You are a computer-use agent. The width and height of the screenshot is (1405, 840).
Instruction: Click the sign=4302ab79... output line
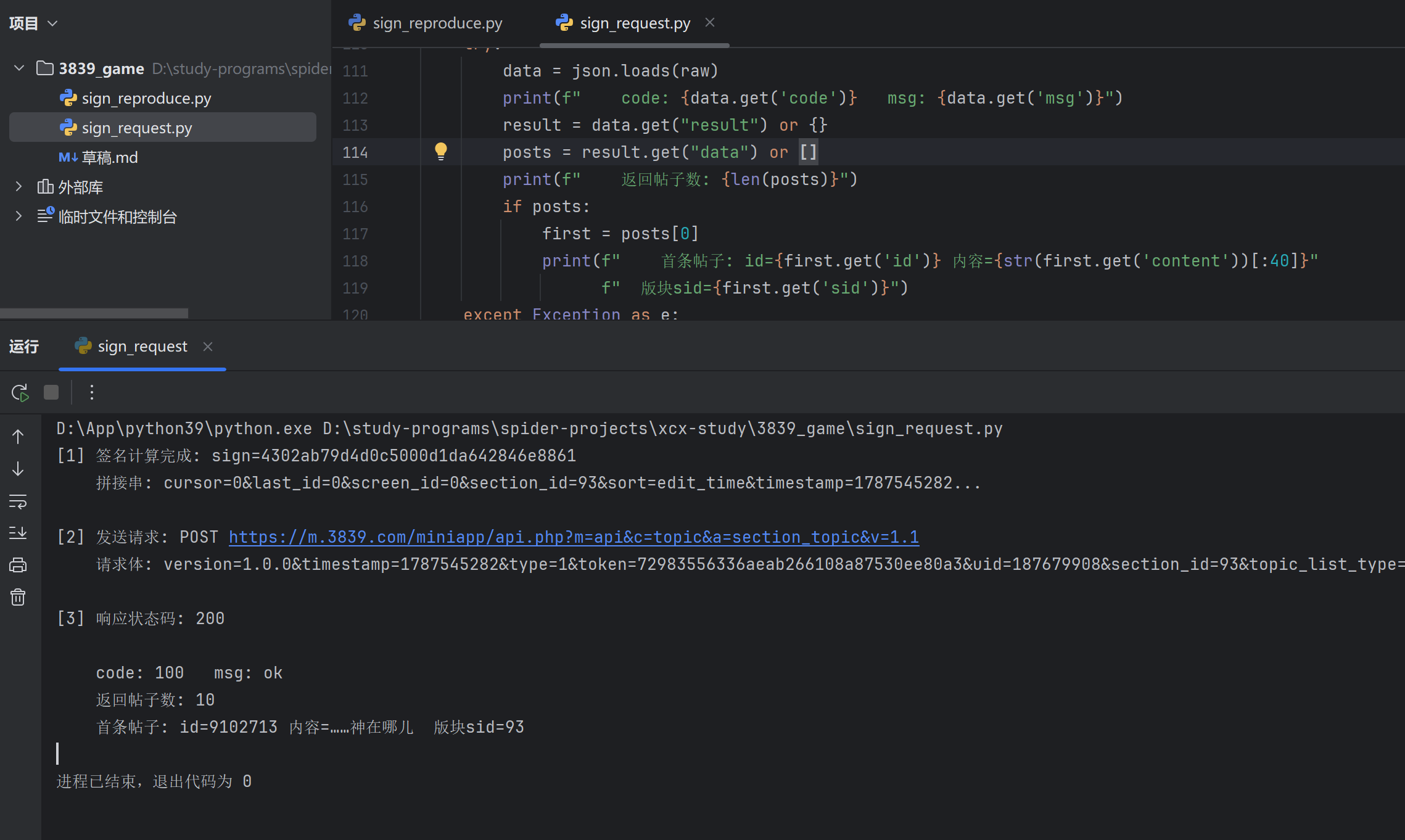[x=316, y=455]
